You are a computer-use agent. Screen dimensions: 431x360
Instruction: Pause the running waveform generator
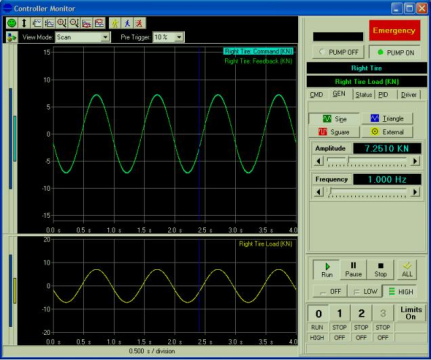353,270
